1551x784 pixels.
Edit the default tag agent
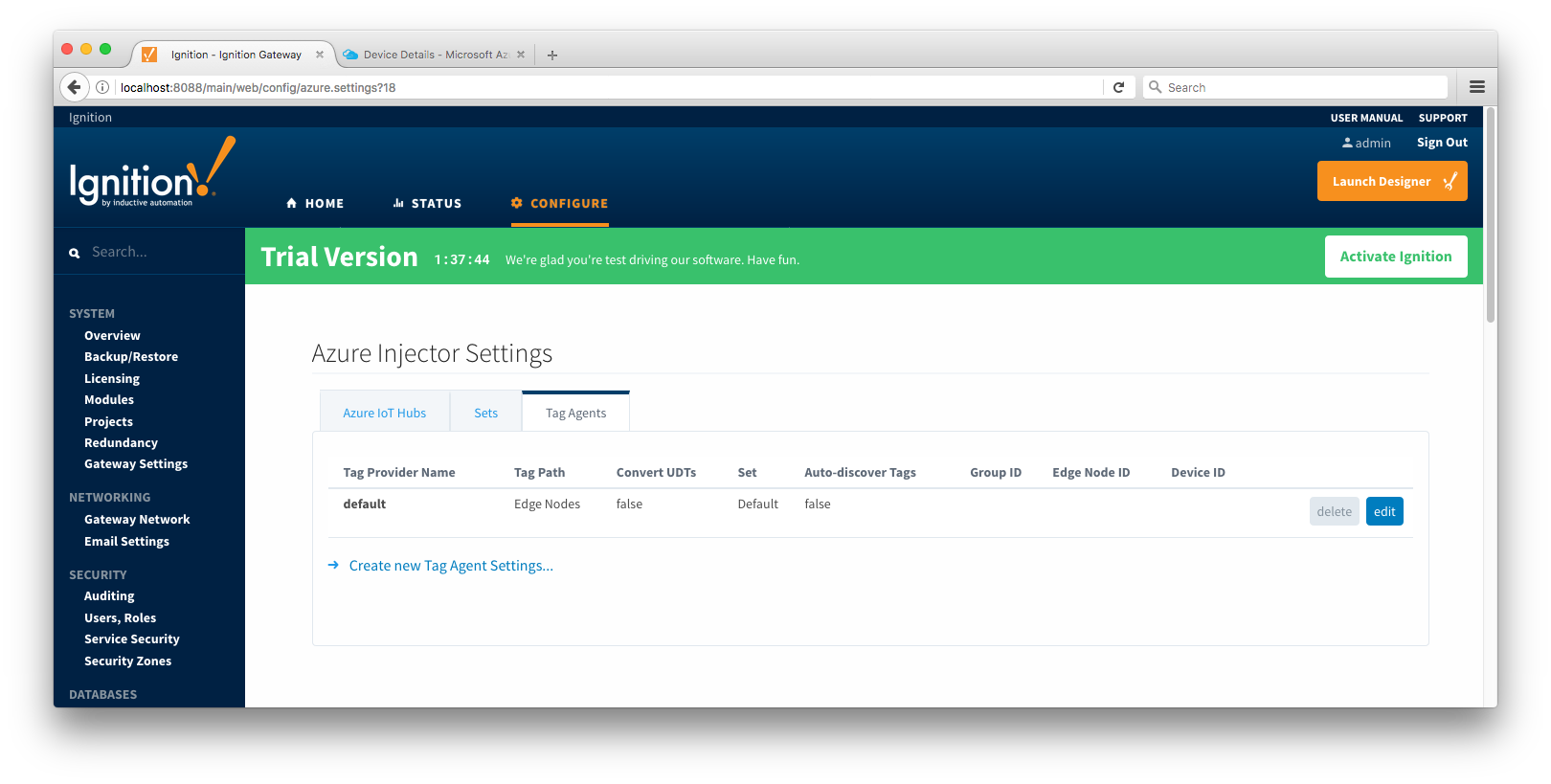1383,512
